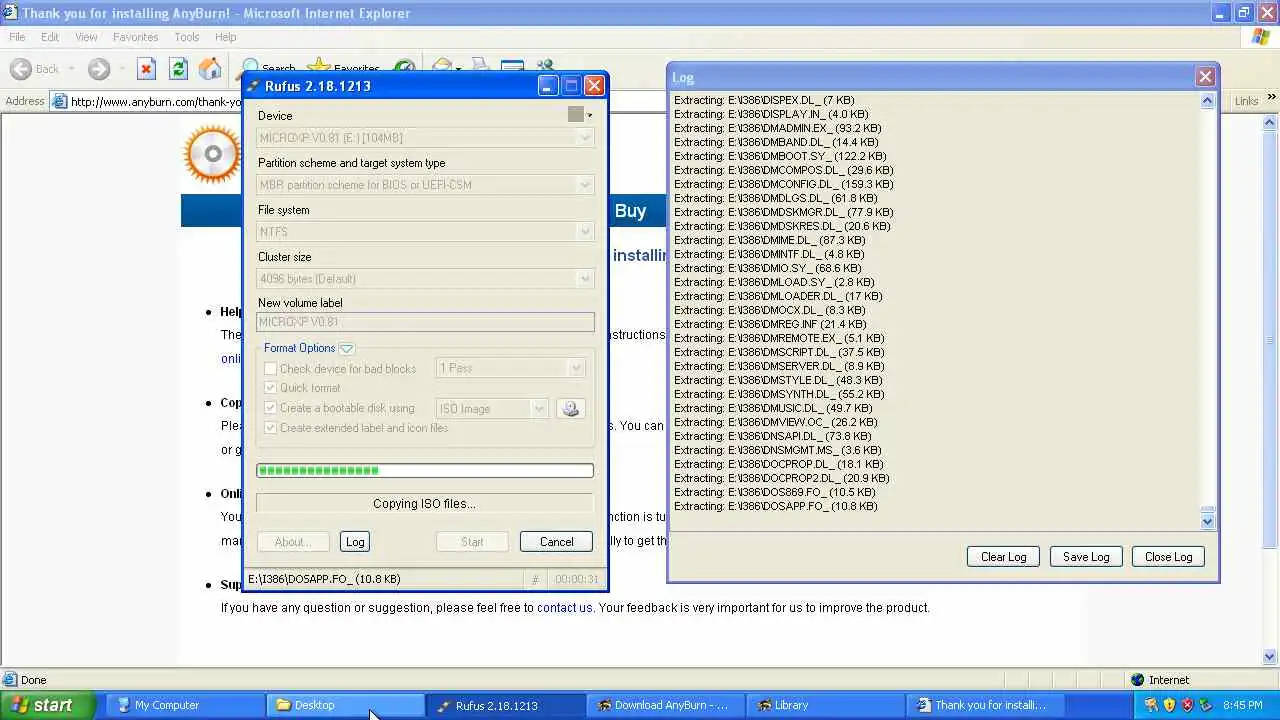Click the yellow security shield tray icon
The height and width of the screenshot is (720, 1280).
pos(1169,705)
